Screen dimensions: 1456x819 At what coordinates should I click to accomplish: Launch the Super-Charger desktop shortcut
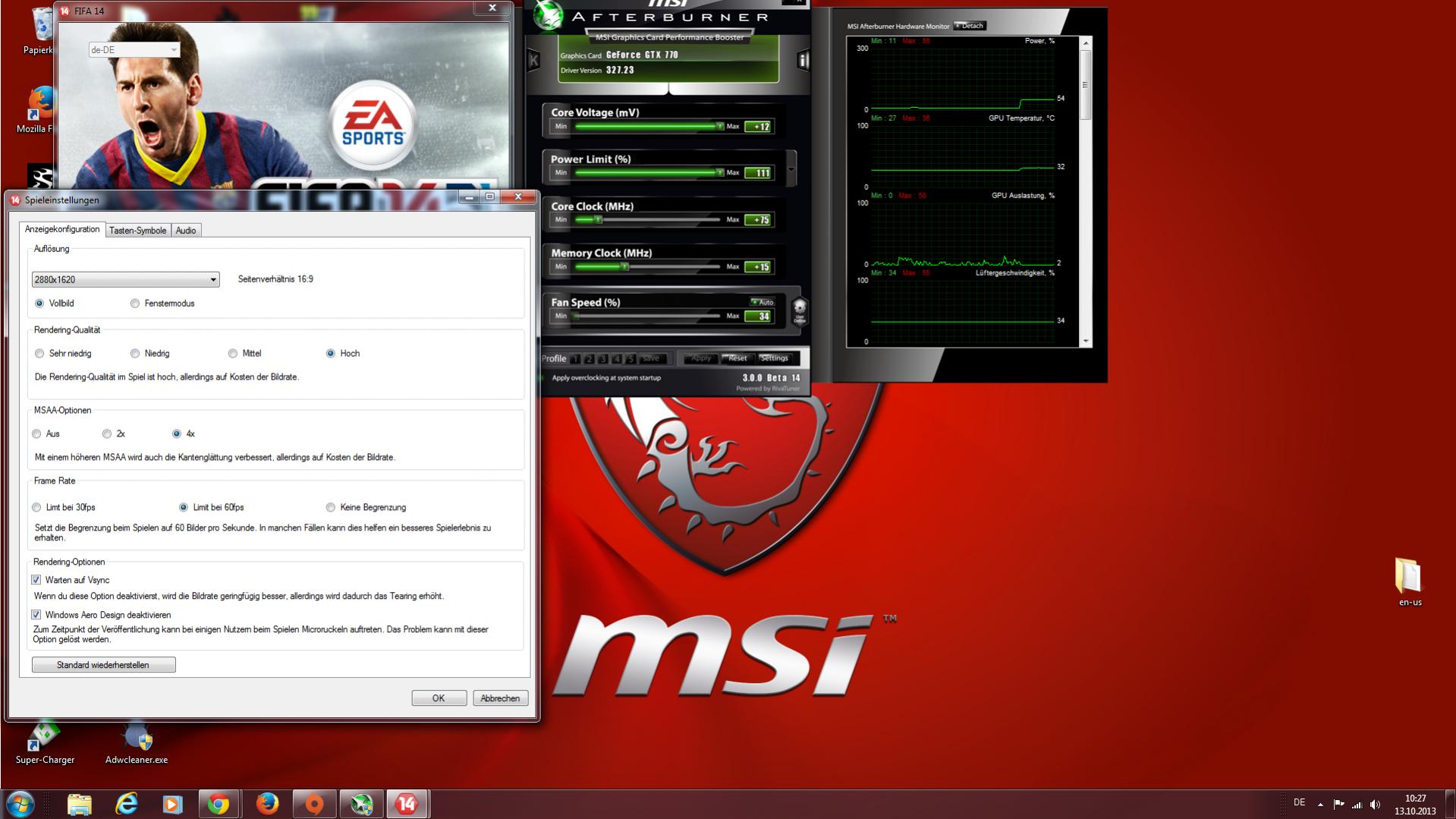pos(45,742)
